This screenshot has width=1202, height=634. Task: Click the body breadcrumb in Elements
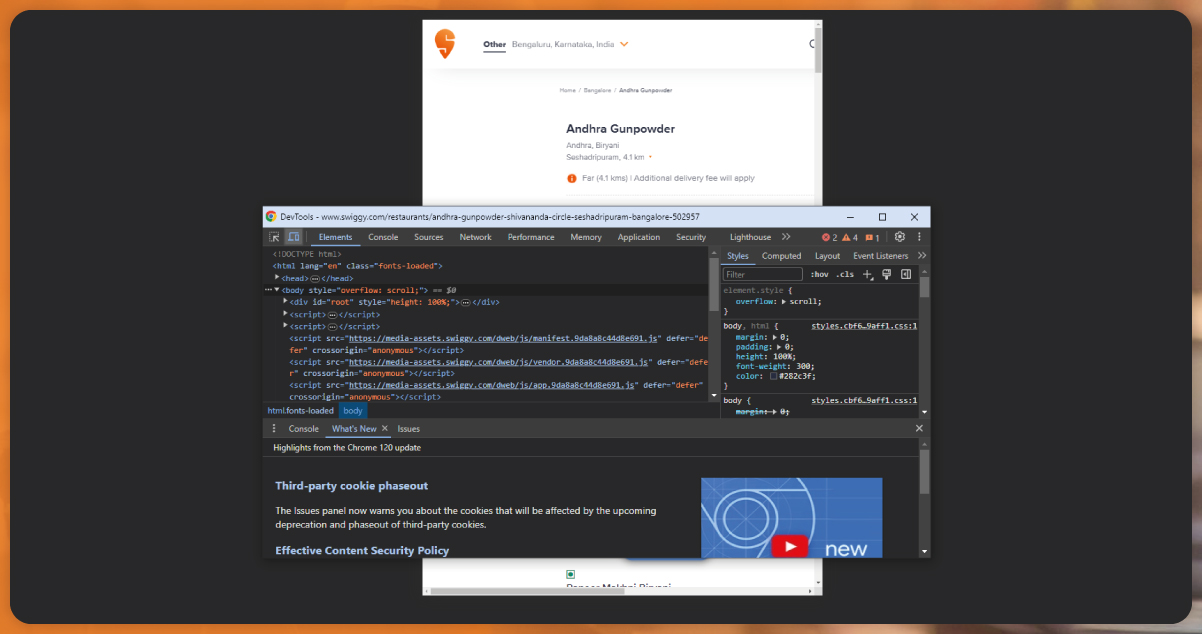point(352,410)
